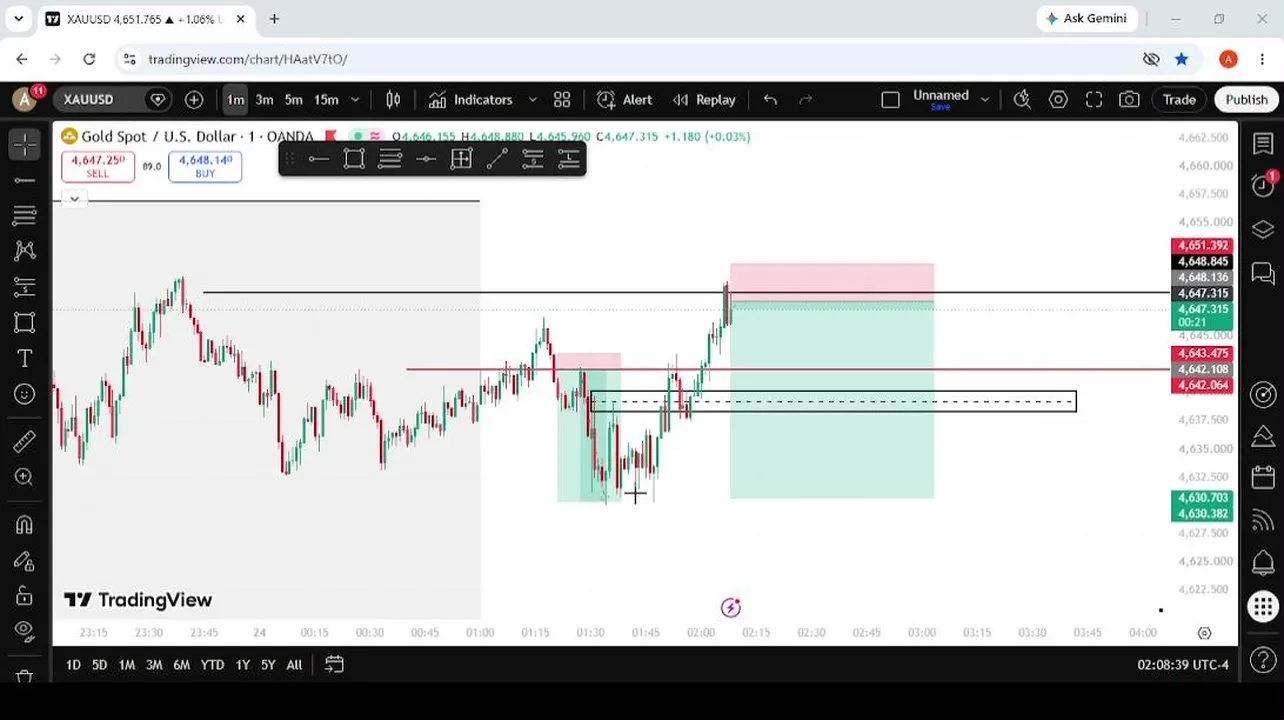Open quick search lightning icon
This screenshot has width=1284, height=720.
1022,99
